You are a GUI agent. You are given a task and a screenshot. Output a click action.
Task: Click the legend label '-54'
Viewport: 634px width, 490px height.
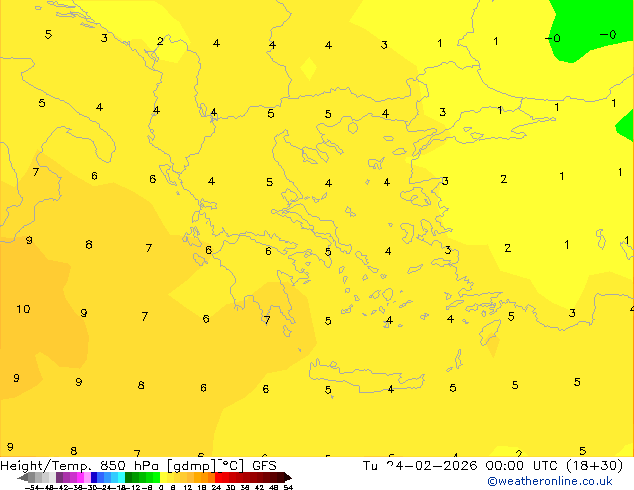[x=32, y=487]
